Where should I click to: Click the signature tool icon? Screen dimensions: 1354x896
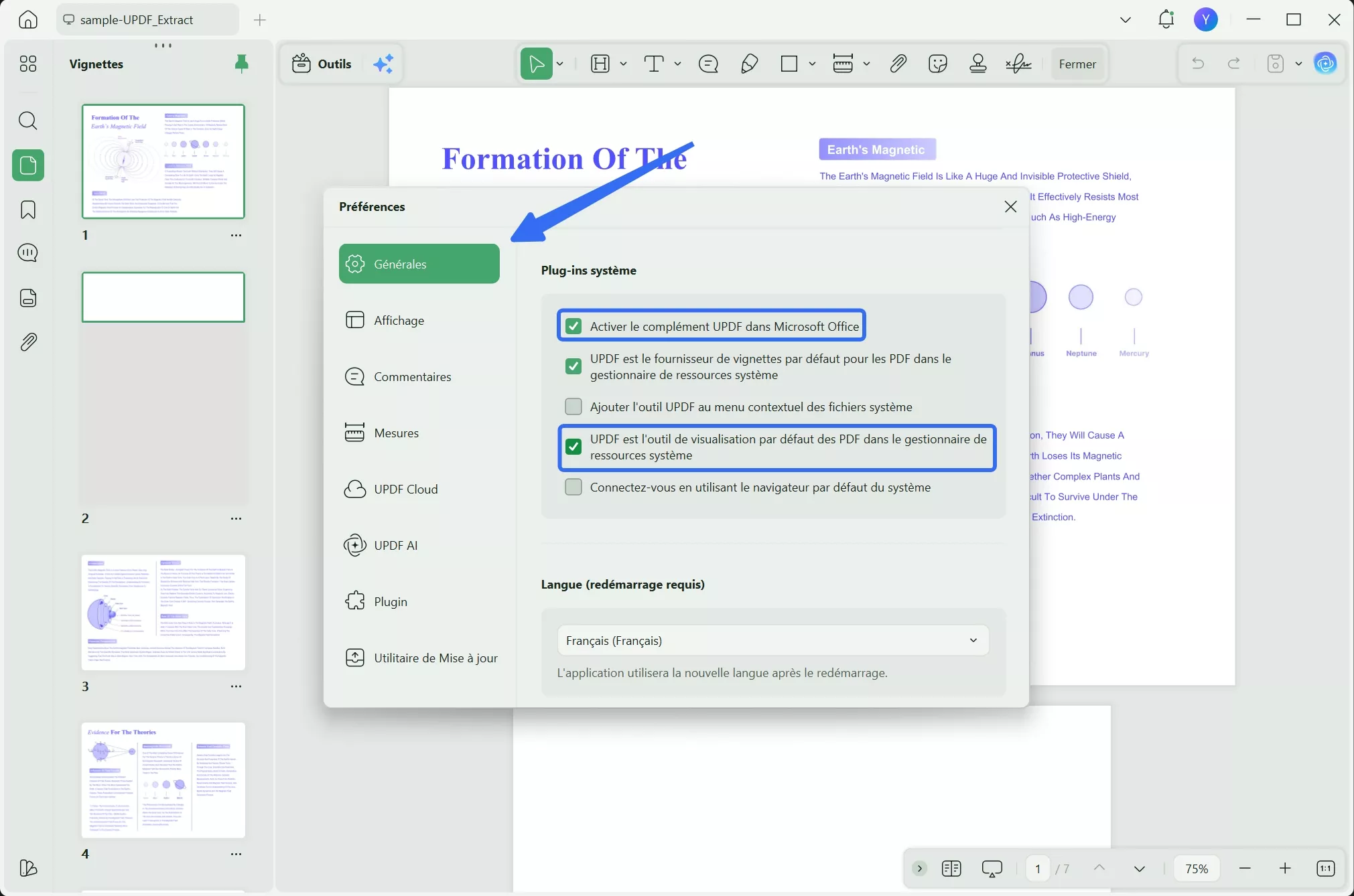(x=1018, y=64)
